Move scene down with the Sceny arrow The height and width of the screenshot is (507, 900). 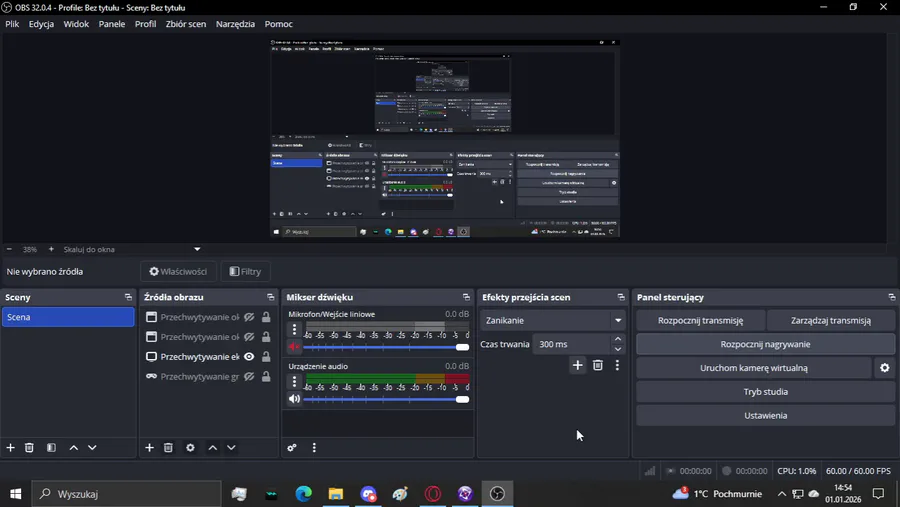click(x=92, y=447)
